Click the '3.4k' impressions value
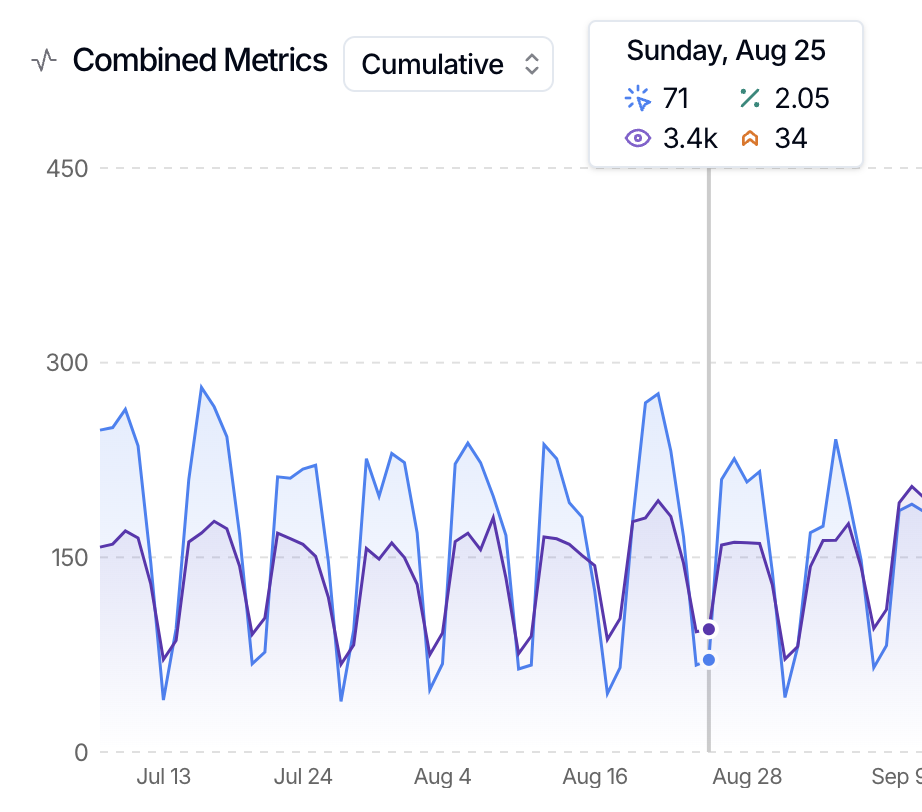Viewport: 922px width, 812px height. coord(690,139)
